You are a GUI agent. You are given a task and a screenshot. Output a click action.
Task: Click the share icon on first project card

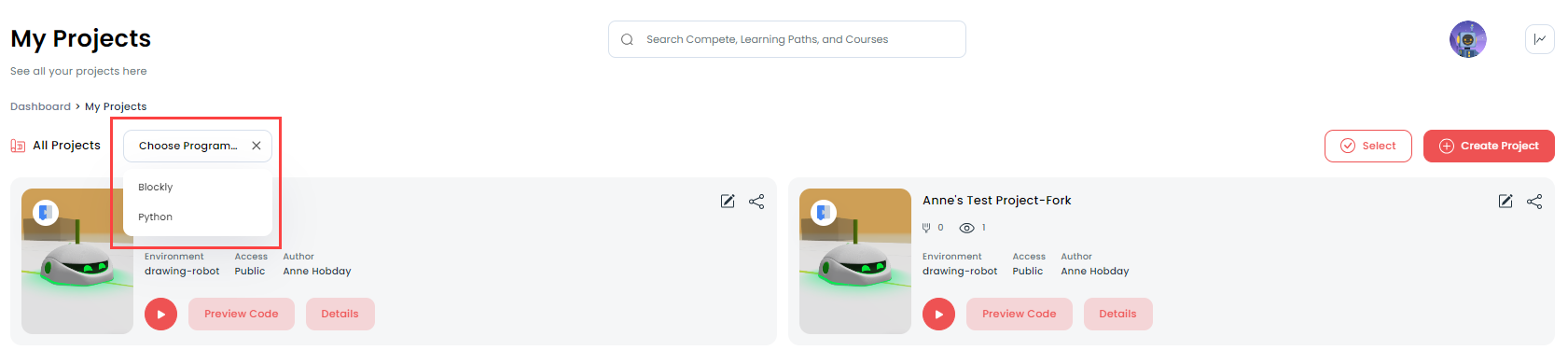click(756, 202)
